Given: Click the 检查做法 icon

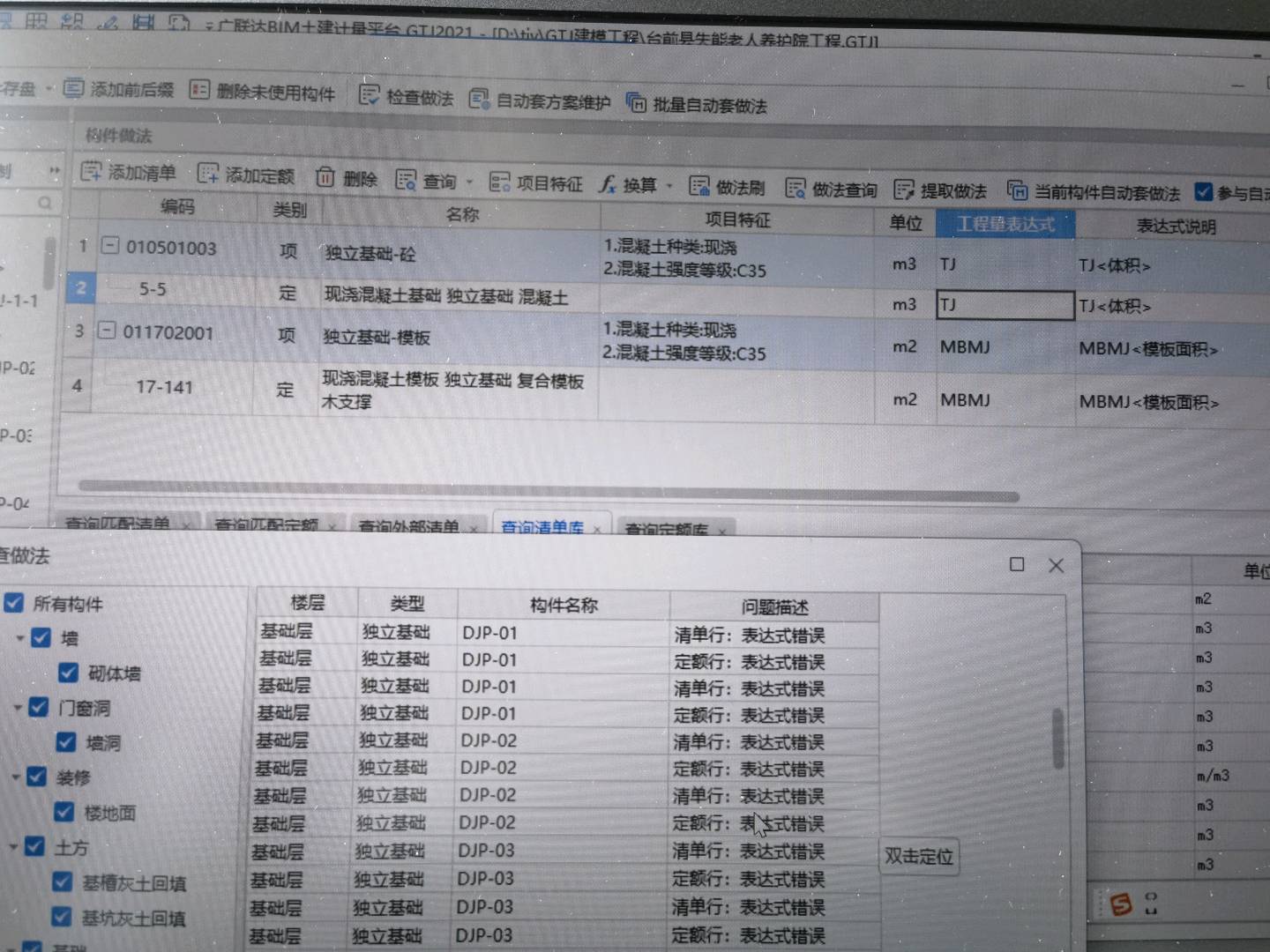Looking at the screenshot, I should point(369,95).
